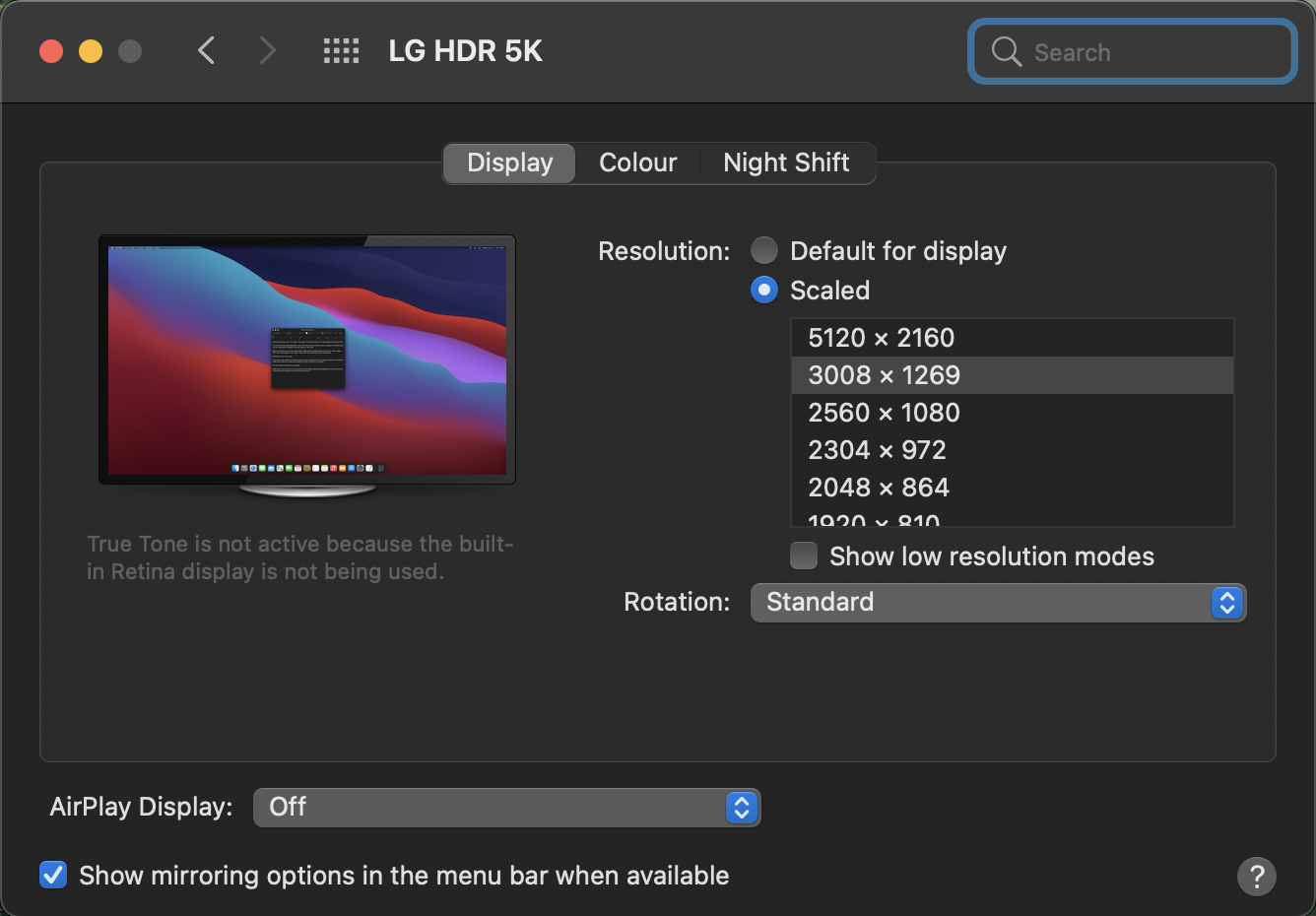Go forward with the right chevron
The width and height of the screenshot is (1316, 916).
pos(267,50)
